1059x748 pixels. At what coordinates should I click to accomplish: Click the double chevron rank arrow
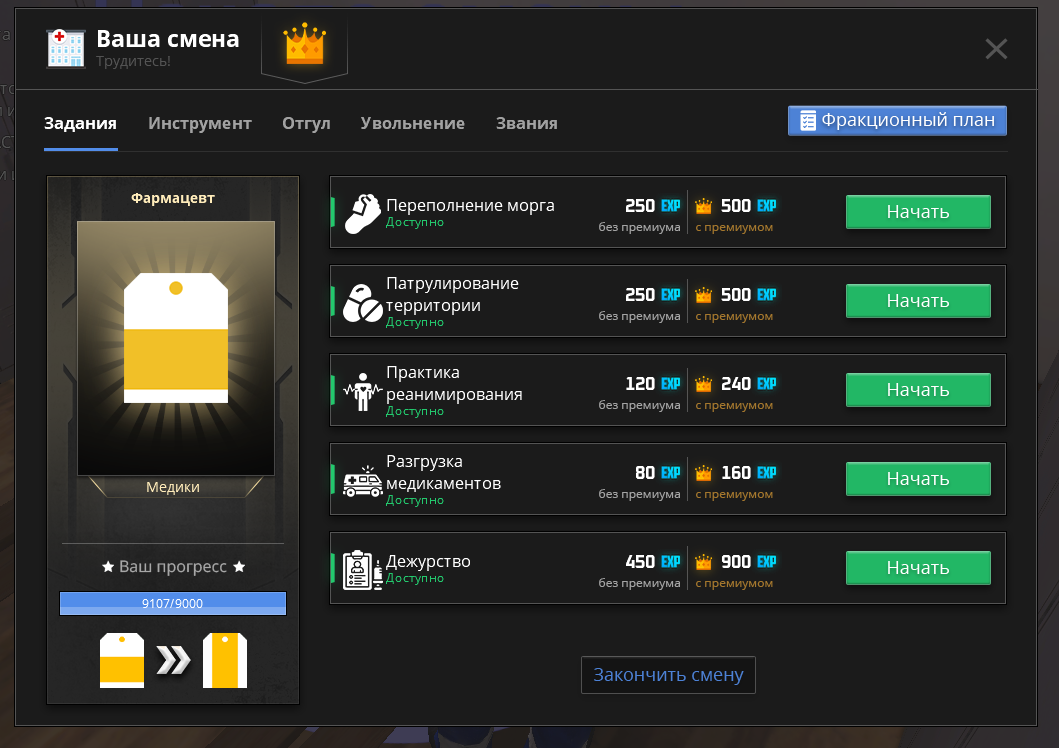(174, 660)
